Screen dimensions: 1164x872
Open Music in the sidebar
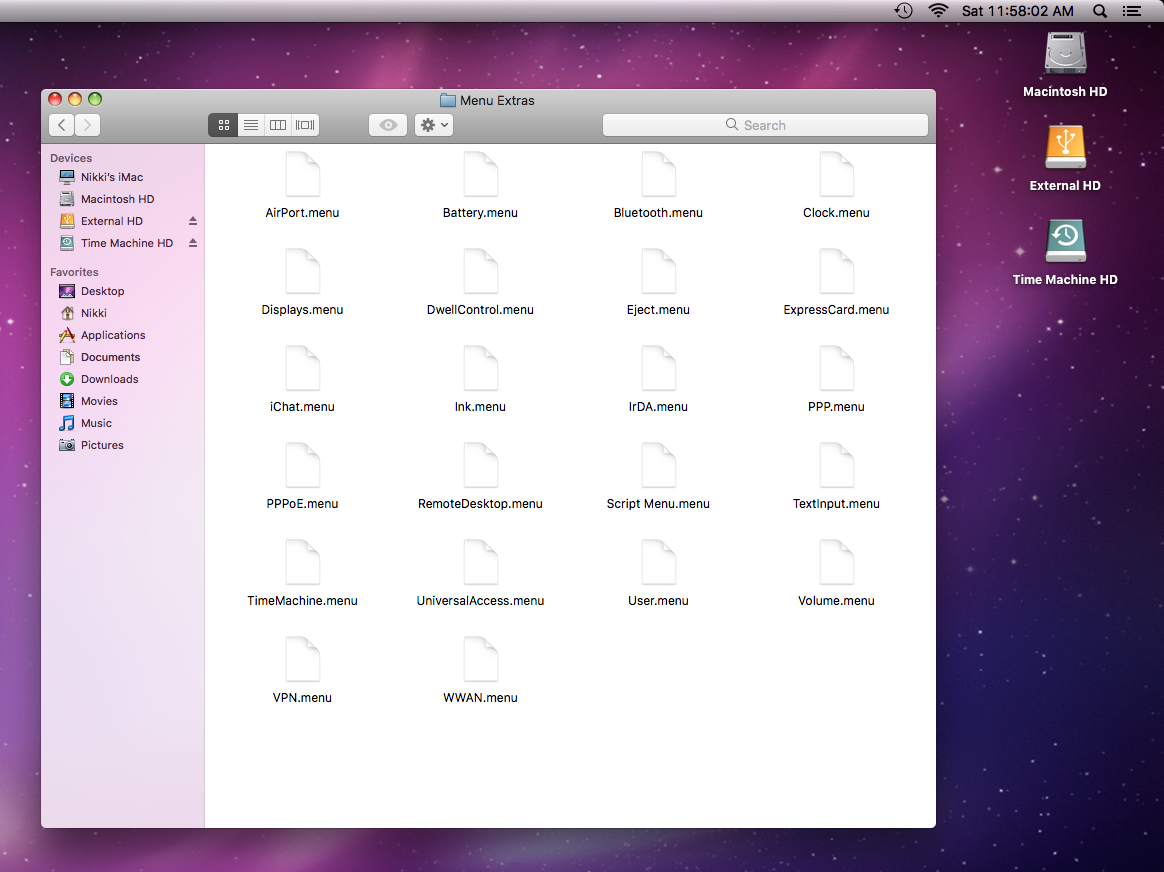coord(122,423)
